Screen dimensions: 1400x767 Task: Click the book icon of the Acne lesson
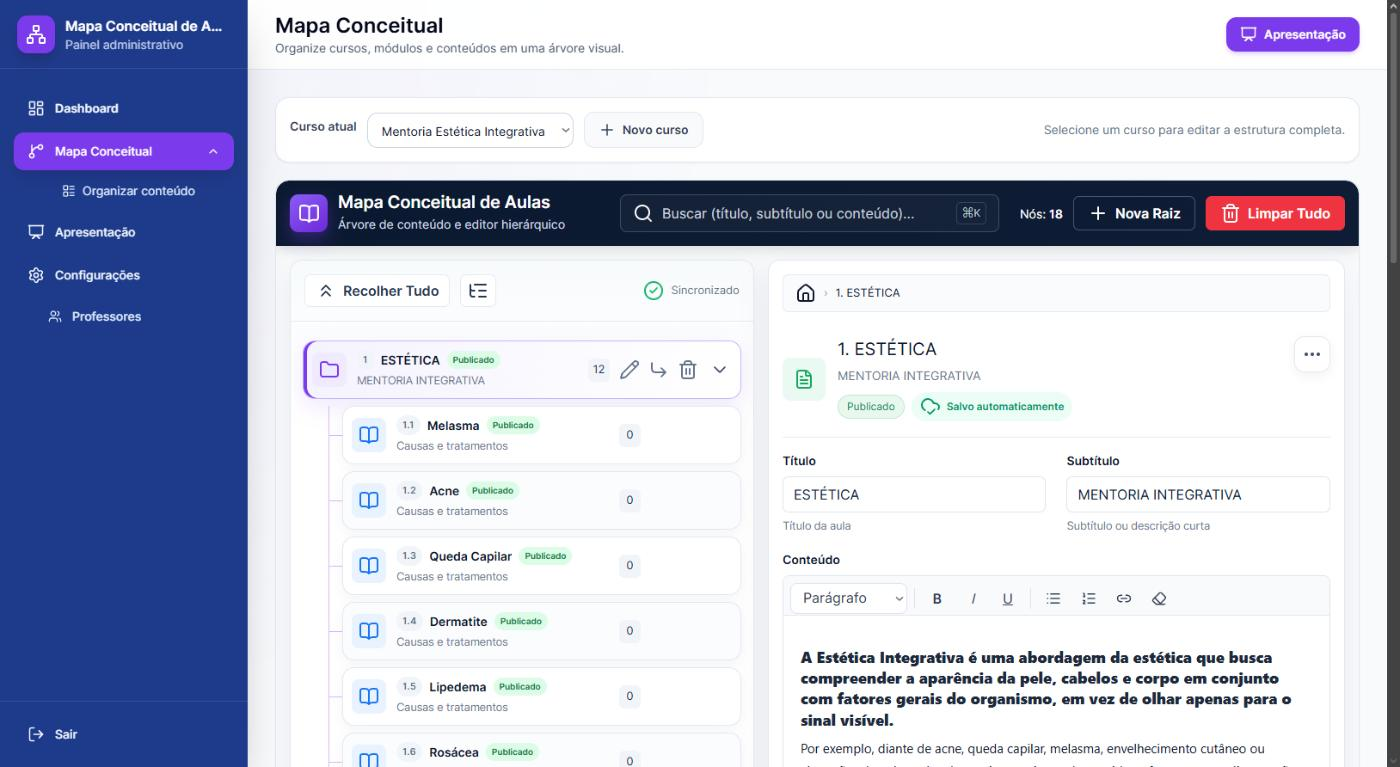click(x=369, y=500)
